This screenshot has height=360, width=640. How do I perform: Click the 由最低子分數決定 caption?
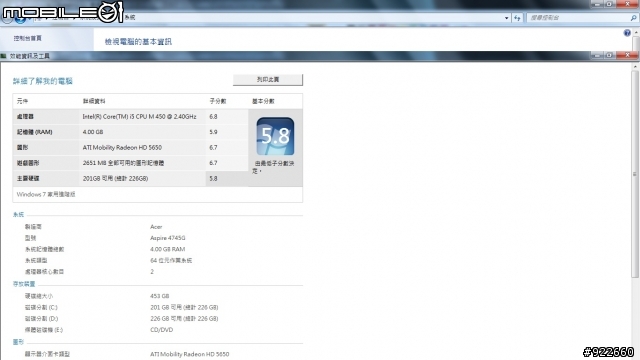point(273,167)
